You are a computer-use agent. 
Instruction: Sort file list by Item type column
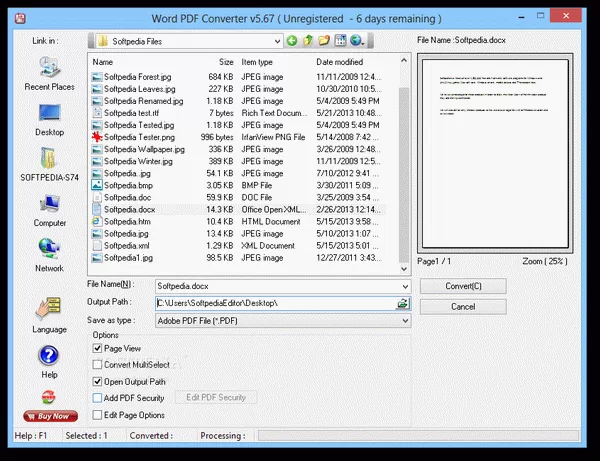[257, 62]
